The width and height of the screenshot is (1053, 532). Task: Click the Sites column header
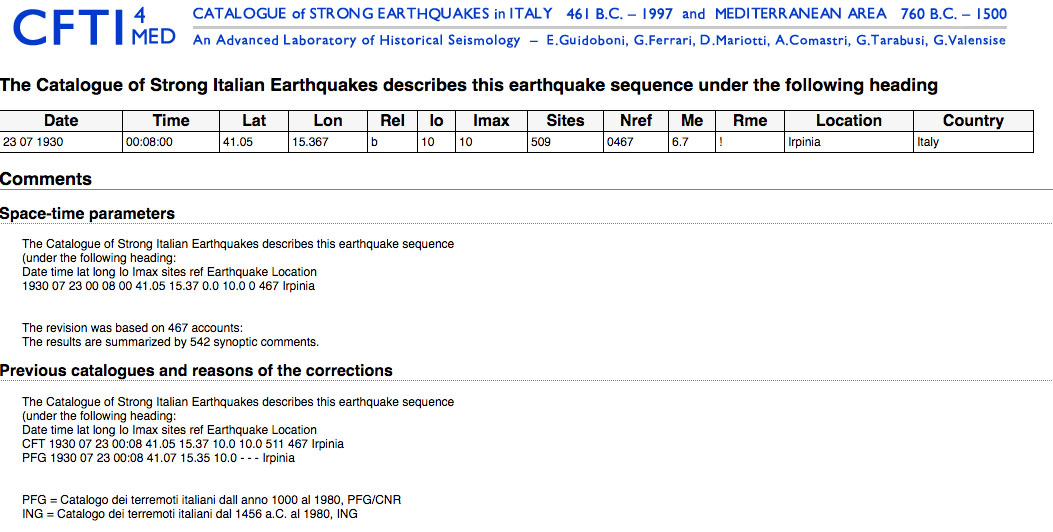pyautogui.click(x=565, y=120)
